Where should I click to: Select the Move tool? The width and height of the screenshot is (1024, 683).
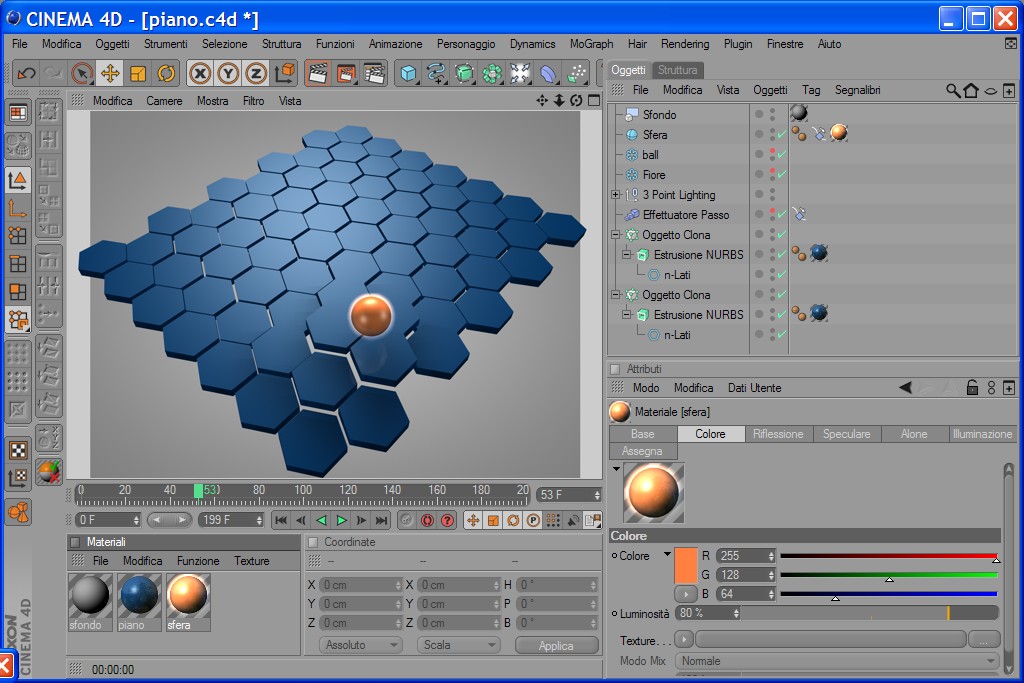pyautogui.click(x=110, y=73)
